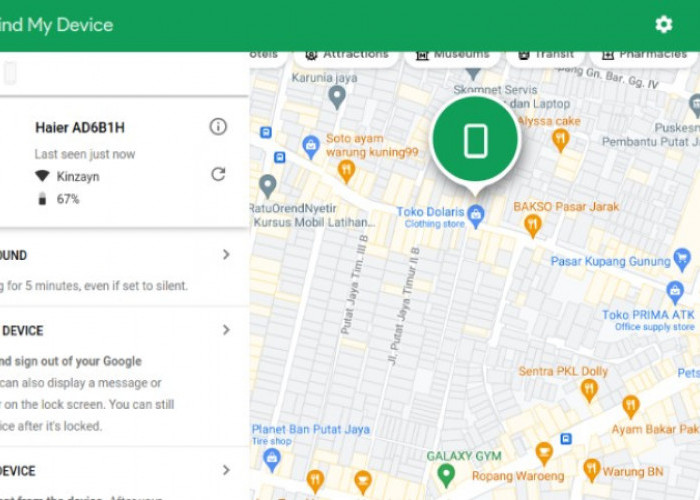The height and width of the screenshot is (500, 700).
Task: Select the Pasar Kupang Gunung cart pin
Action: pyautogui.click(x=682, y=260)
